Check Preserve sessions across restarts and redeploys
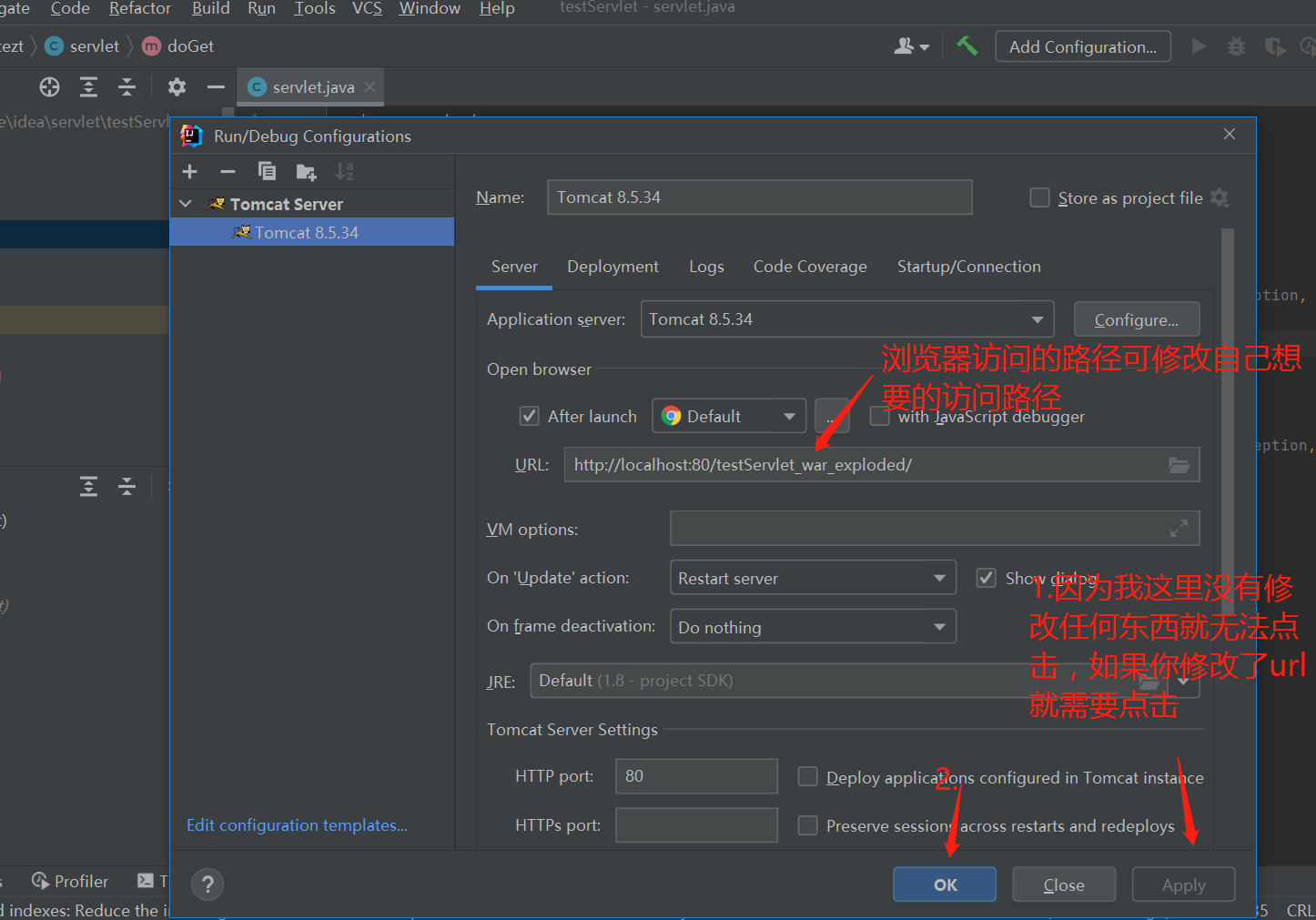The width and height of the screenshot is (1316, 920). pyautogui.click(x=807, y=825)
